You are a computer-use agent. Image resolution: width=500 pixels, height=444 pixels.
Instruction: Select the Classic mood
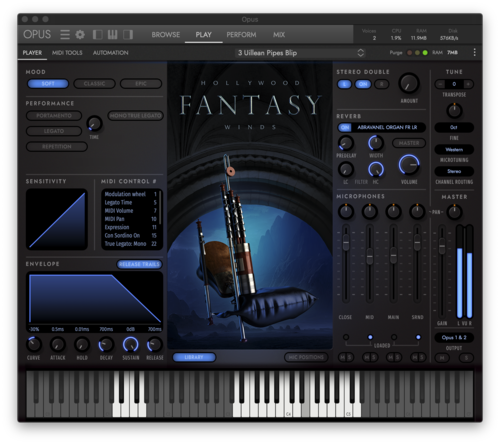94,84
